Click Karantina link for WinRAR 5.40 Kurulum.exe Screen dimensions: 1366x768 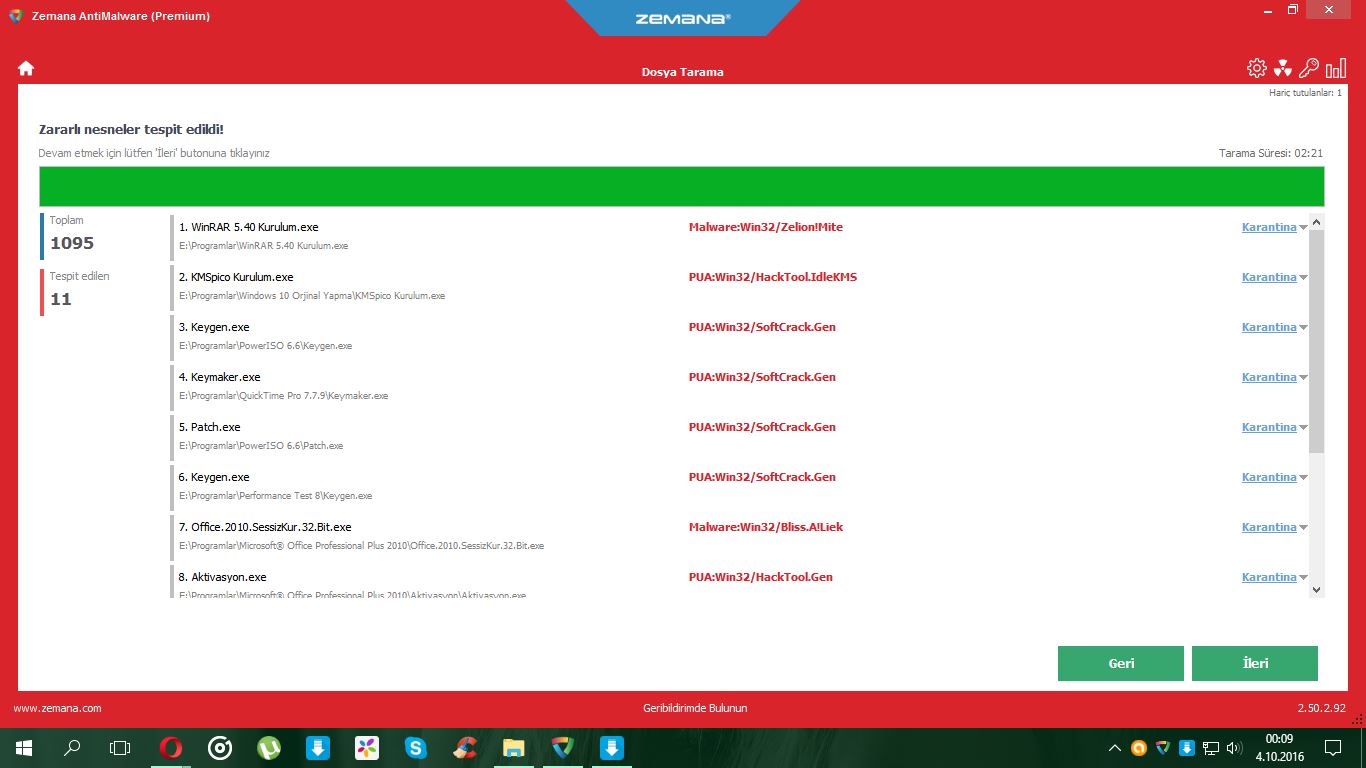tap(1269, 227)
